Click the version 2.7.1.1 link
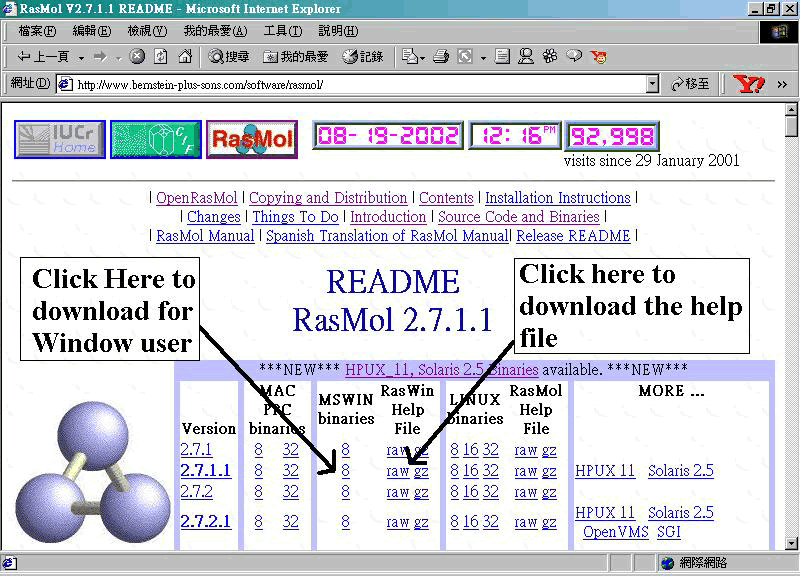Viewport: 800px width, 576px height. tap(206, 470)
